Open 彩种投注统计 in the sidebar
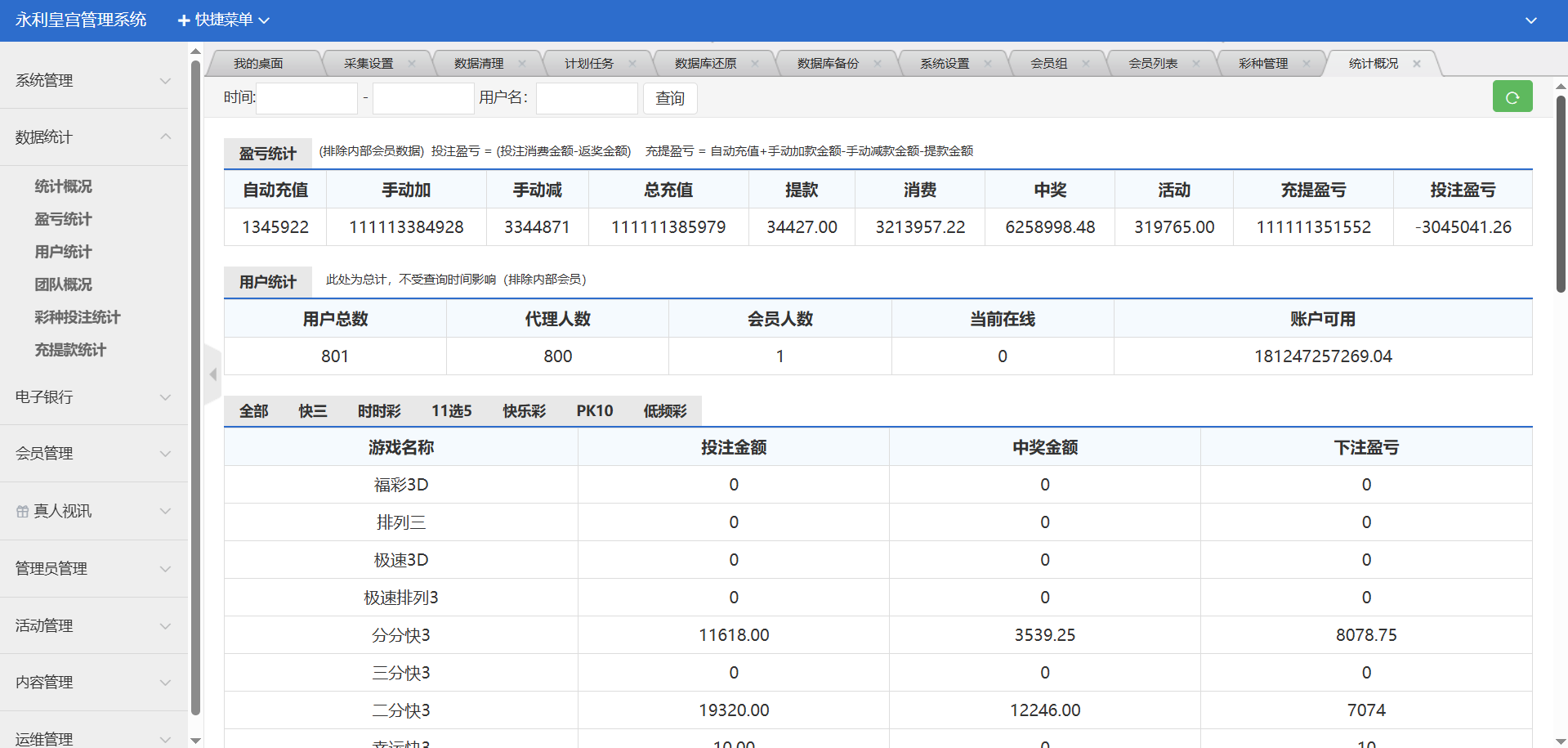This screenshot has height=748, width=1568. point(78,317)
